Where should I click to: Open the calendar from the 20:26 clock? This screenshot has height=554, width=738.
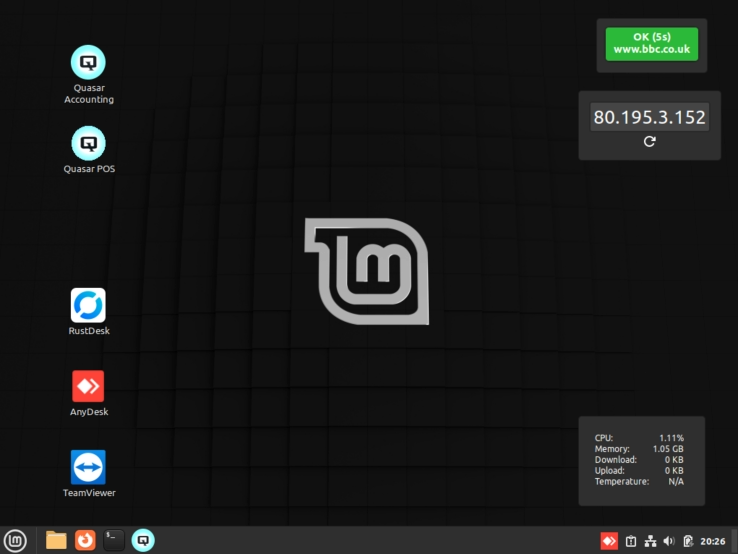(x=713, y=541)
